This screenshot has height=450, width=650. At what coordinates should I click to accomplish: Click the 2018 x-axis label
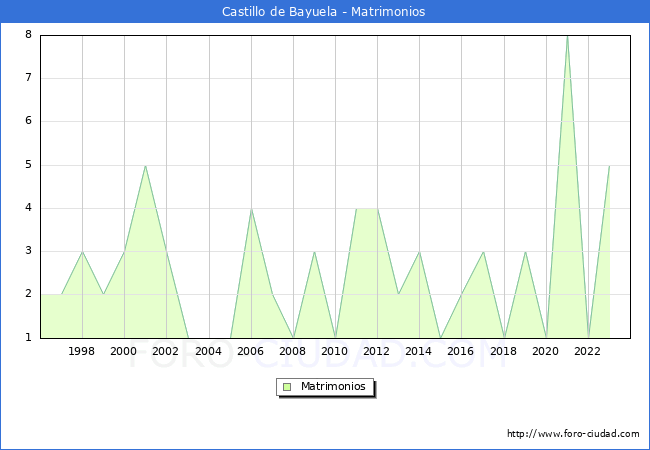click(x=503, y=351)
